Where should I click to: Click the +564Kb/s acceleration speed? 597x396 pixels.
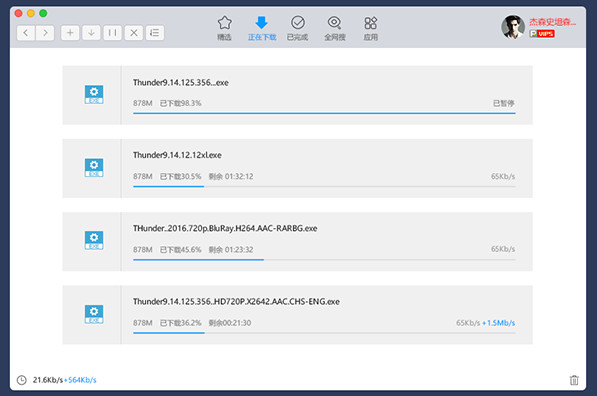tap(80, 380)
